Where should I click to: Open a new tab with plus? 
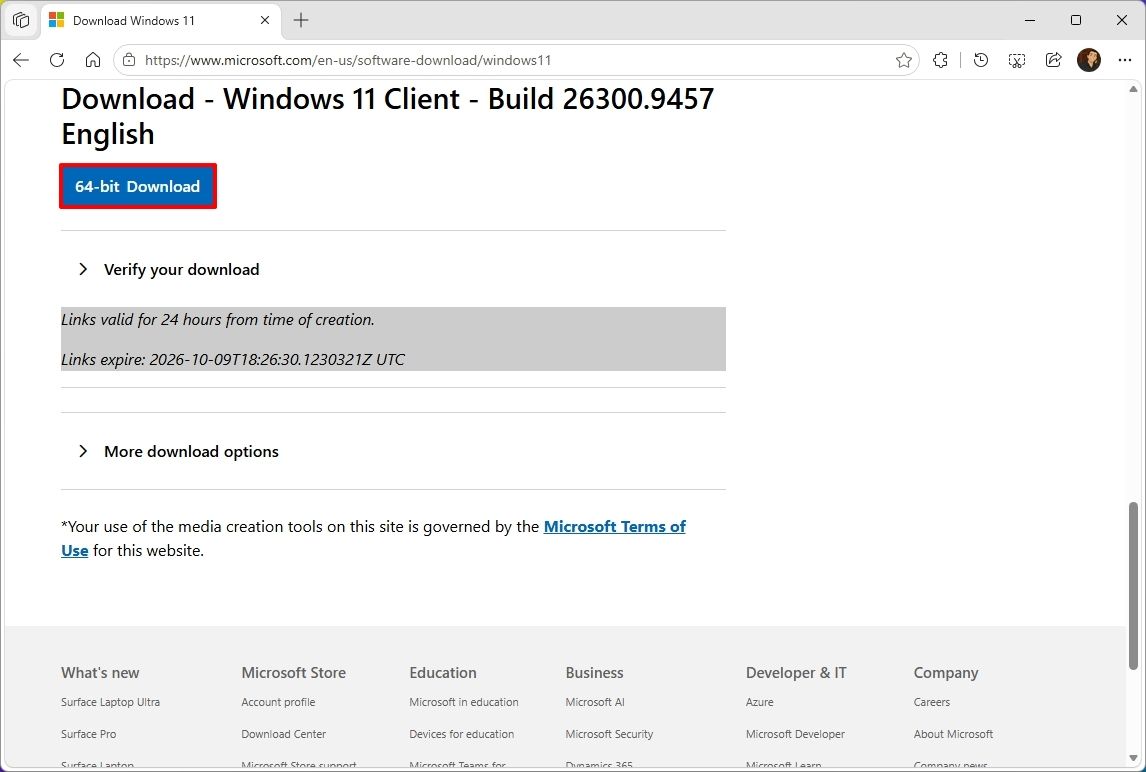click(301, 20)
